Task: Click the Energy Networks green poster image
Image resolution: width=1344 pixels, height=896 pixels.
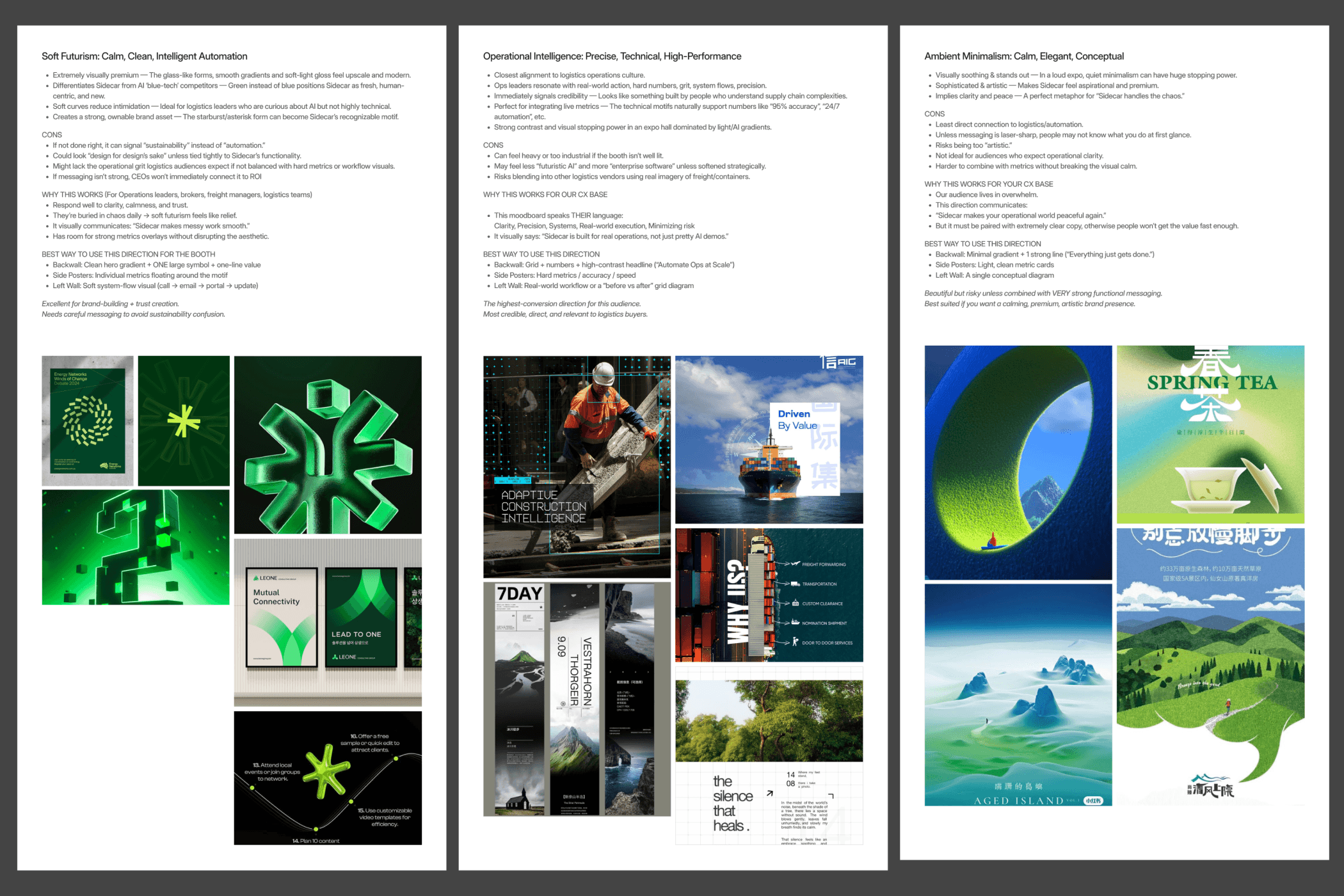Action: pyautogui.click(x=88, y=420)
